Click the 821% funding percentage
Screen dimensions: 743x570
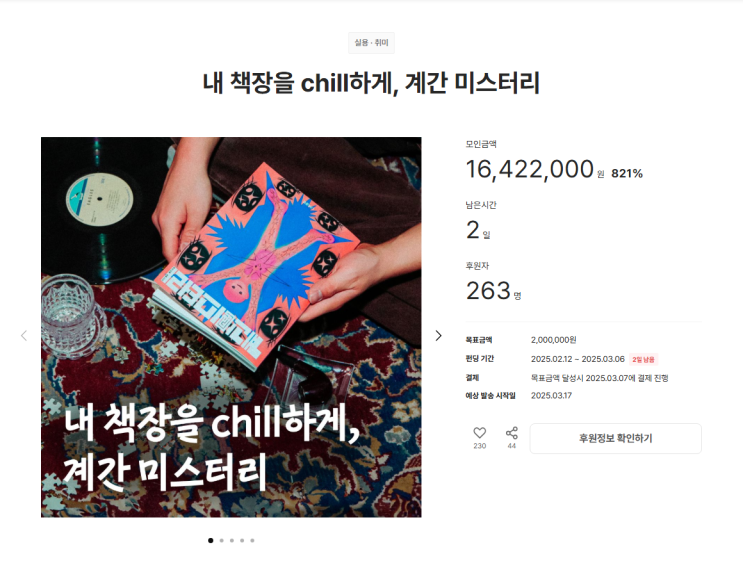click(627, 174)
